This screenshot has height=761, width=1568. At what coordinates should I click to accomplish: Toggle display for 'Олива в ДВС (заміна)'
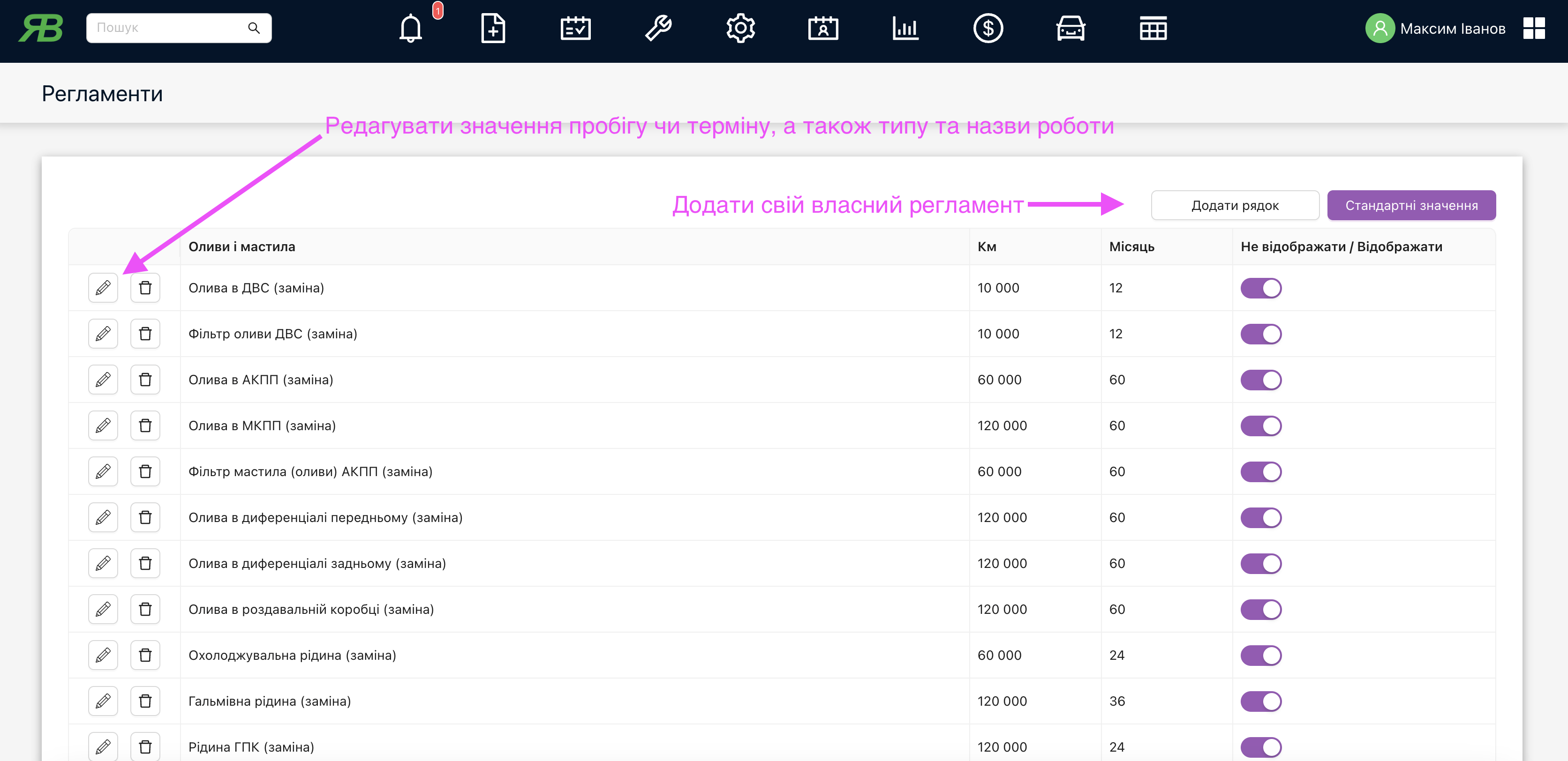click(x=1260, y=288)
